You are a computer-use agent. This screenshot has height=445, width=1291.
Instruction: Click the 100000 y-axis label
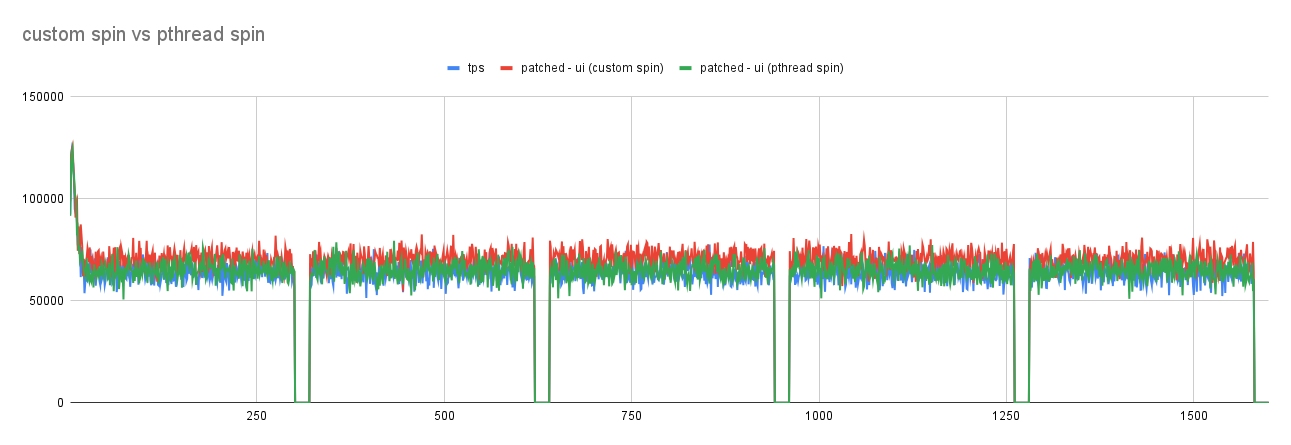pyautogui.click(x=42, y=199)
